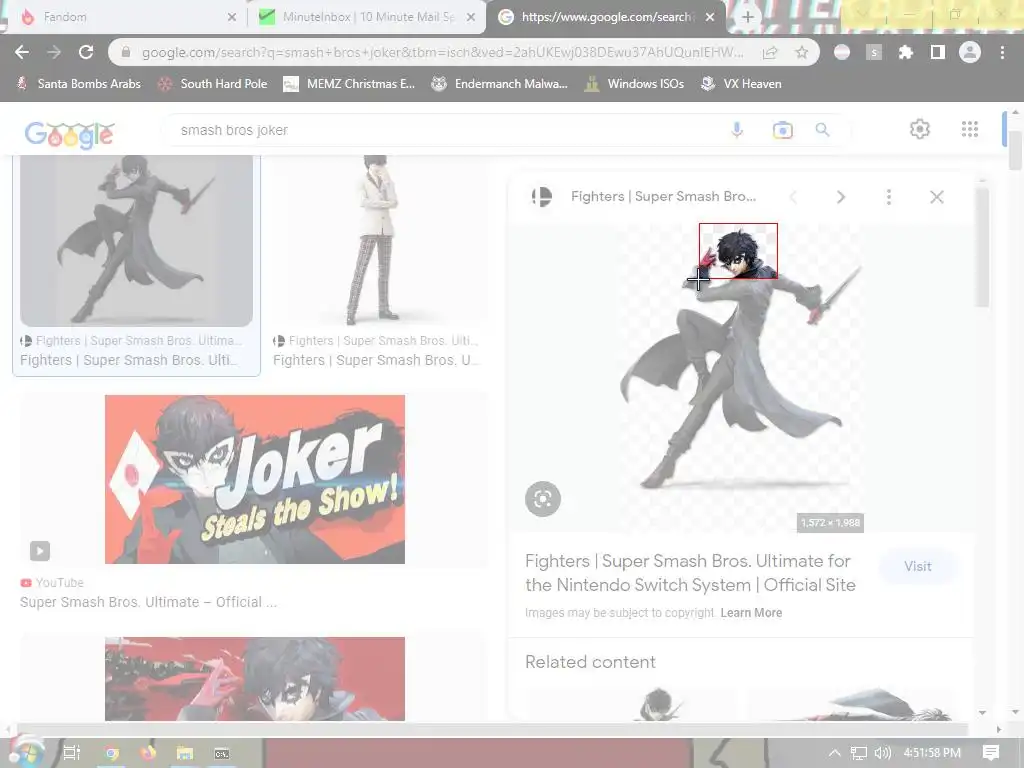
Task: Click the pink circle extension icon in toolbar
Action: (x=842, y=52)
